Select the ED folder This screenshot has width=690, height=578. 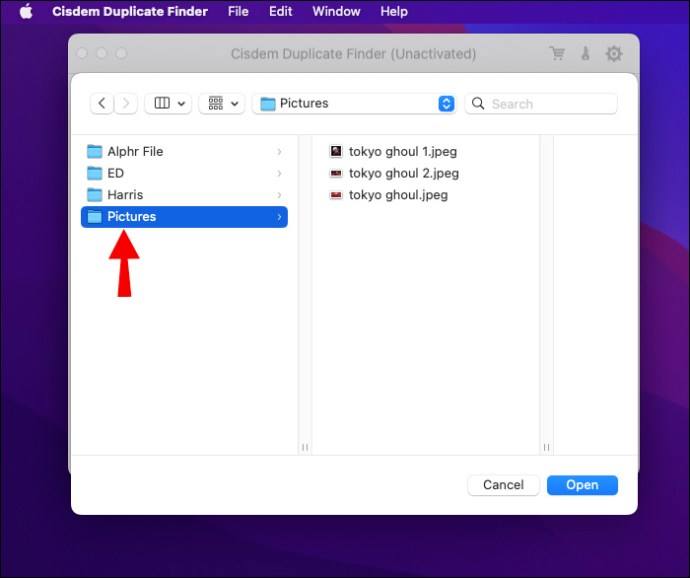(x=184, y=173)
